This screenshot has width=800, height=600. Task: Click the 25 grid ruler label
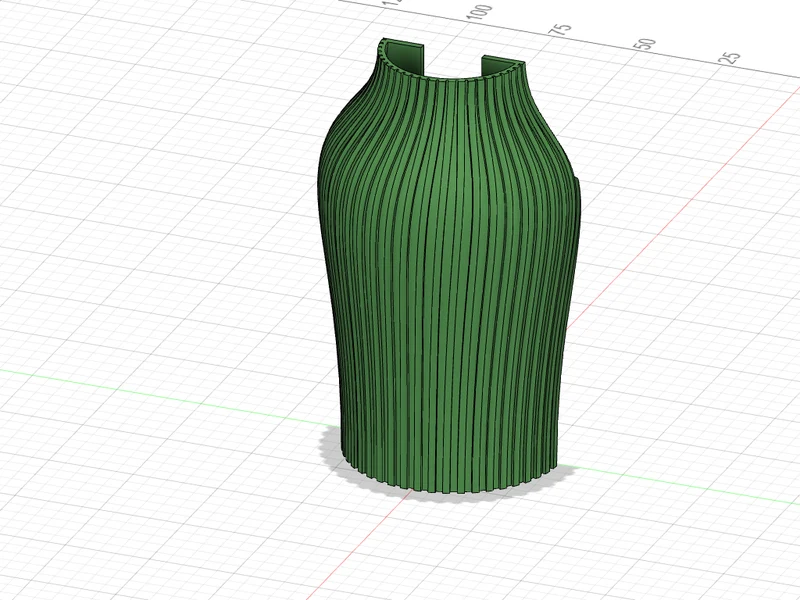point(730,58)
